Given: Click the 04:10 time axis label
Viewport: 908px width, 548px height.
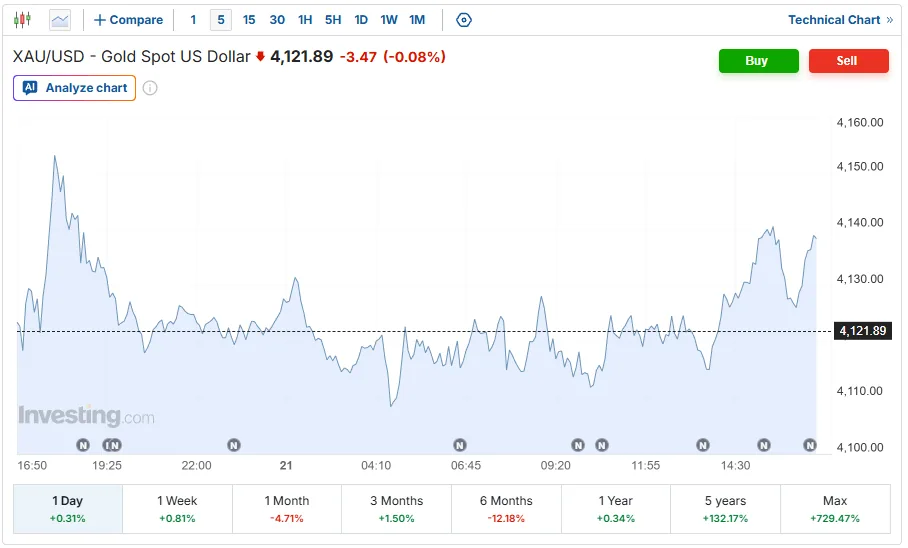Looking at the screenshot, I should click(x=376, y=465).
